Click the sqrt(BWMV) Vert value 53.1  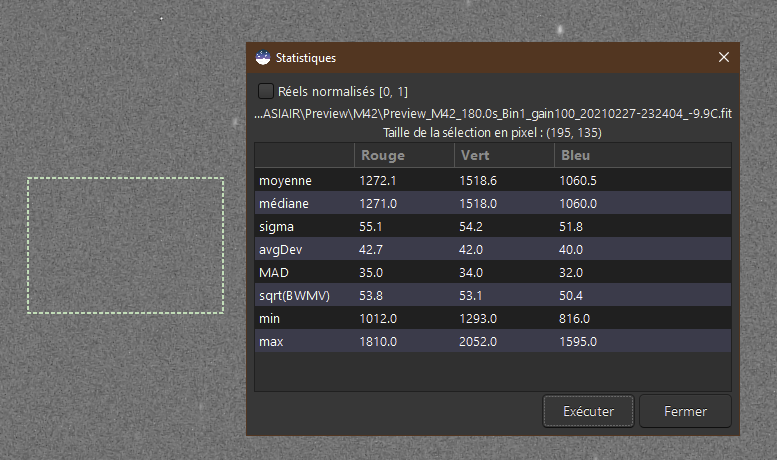[471, 295]
